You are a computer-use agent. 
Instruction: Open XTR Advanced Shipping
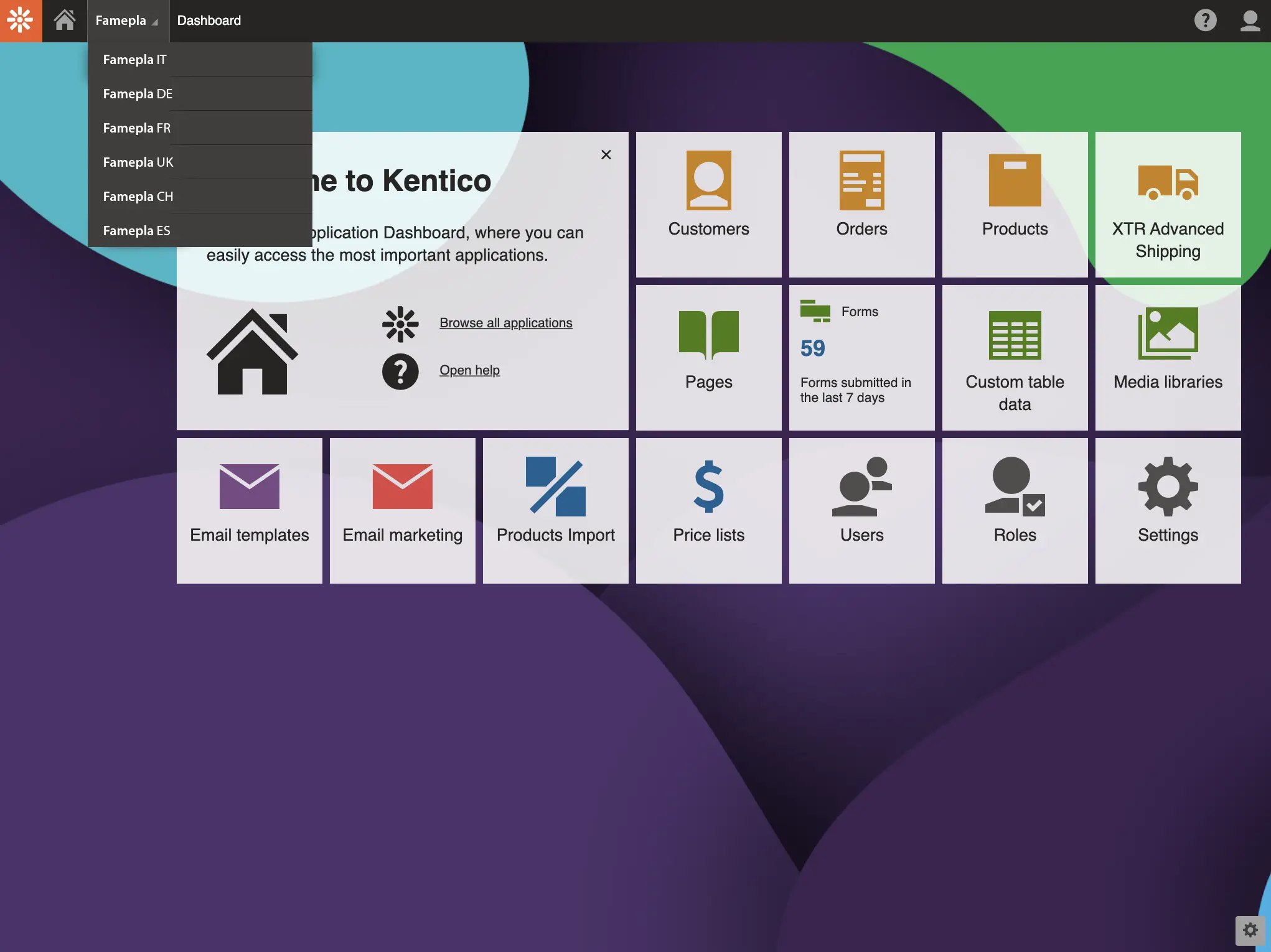click(x=1168, y=205)
